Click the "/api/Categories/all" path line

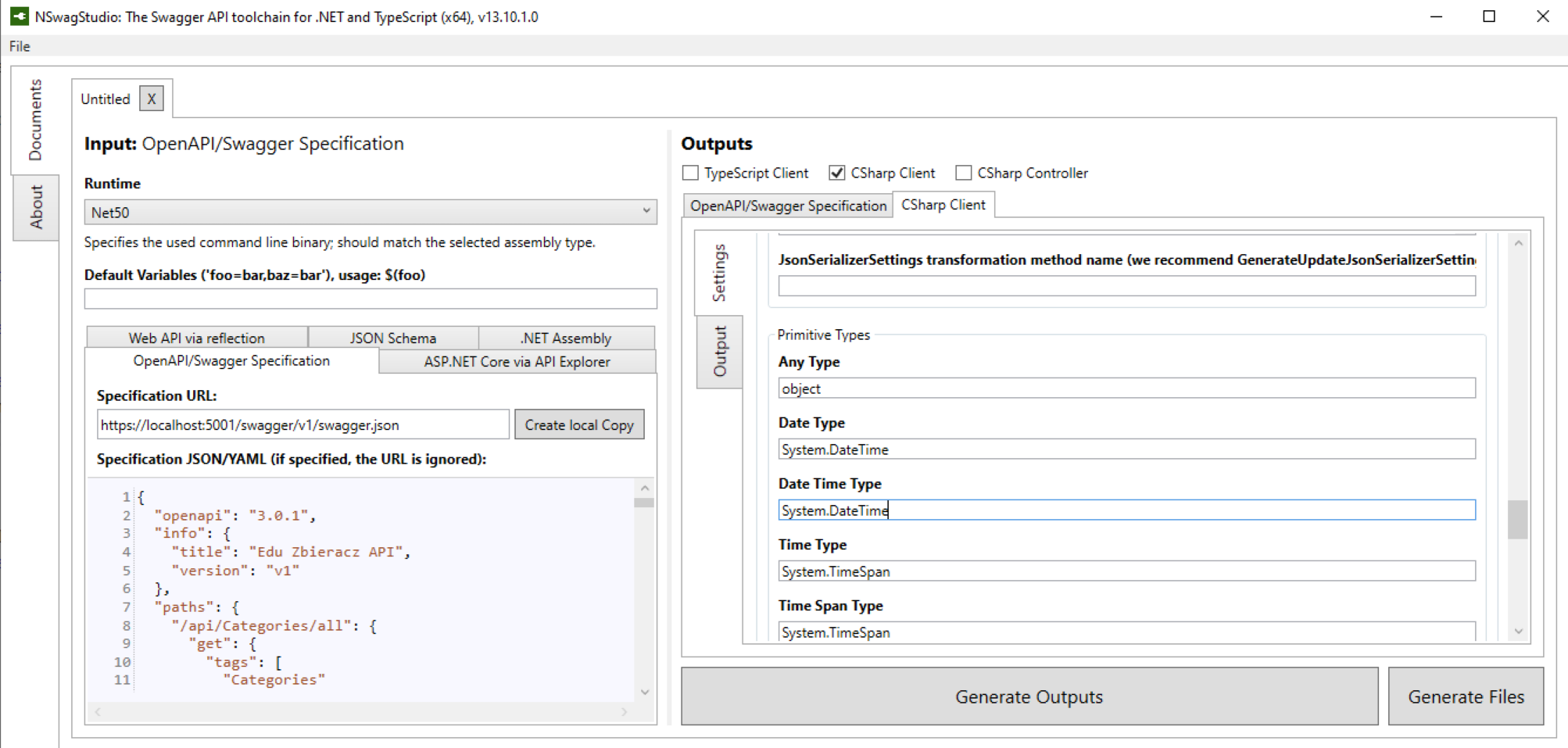(x=274, y=625)
